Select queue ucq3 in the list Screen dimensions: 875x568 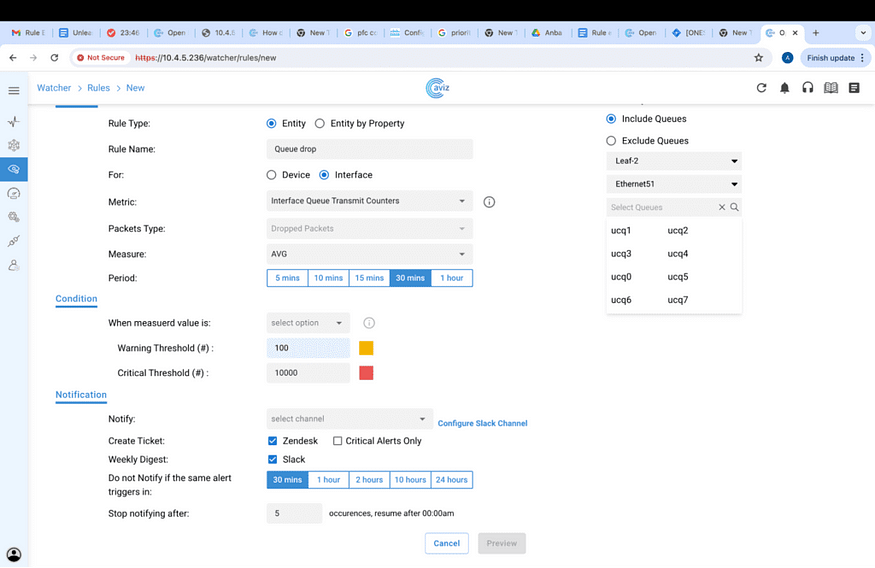[x=621, y=254]
